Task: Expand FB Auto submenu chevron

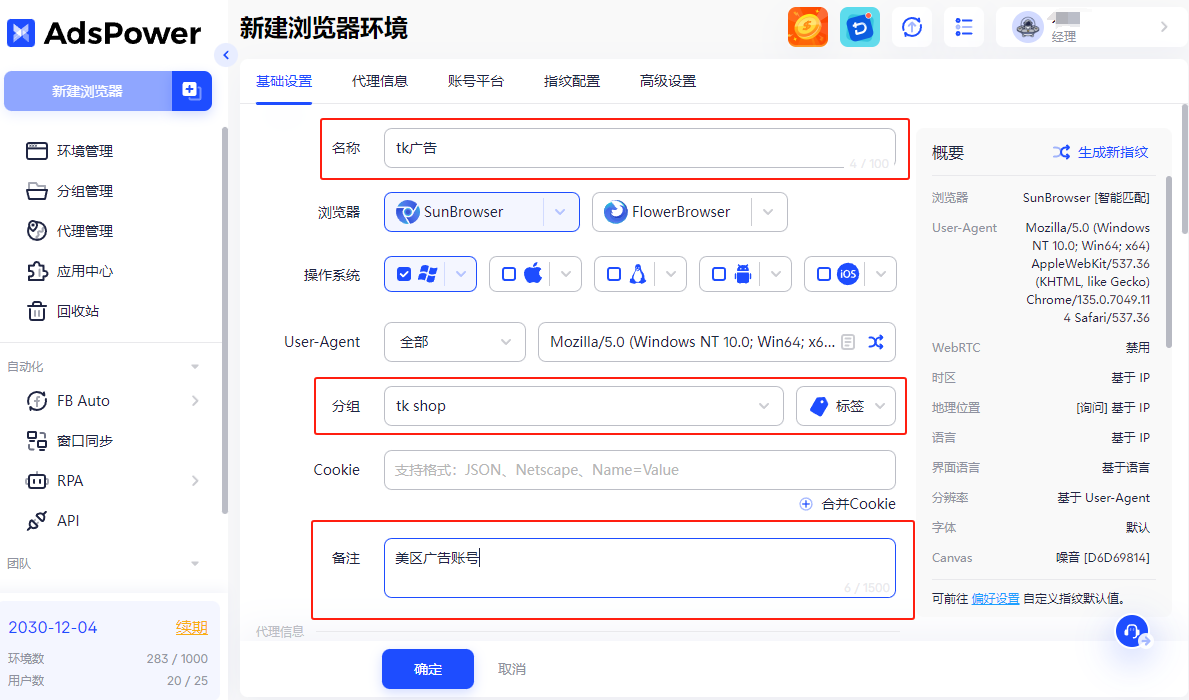Action: pos(195,400)
